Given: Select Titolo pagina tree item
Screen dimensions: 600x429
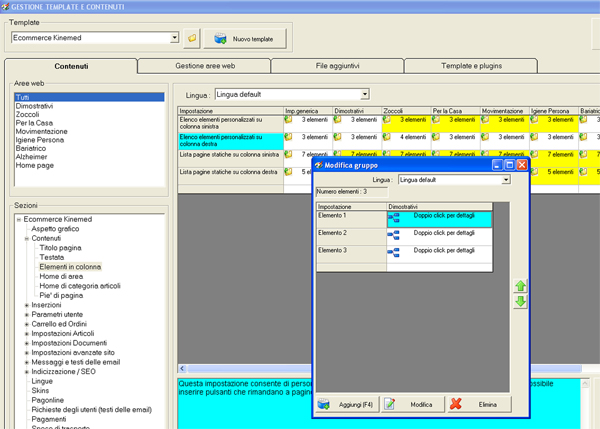Looking at the screenshot, I should point(60,248).
